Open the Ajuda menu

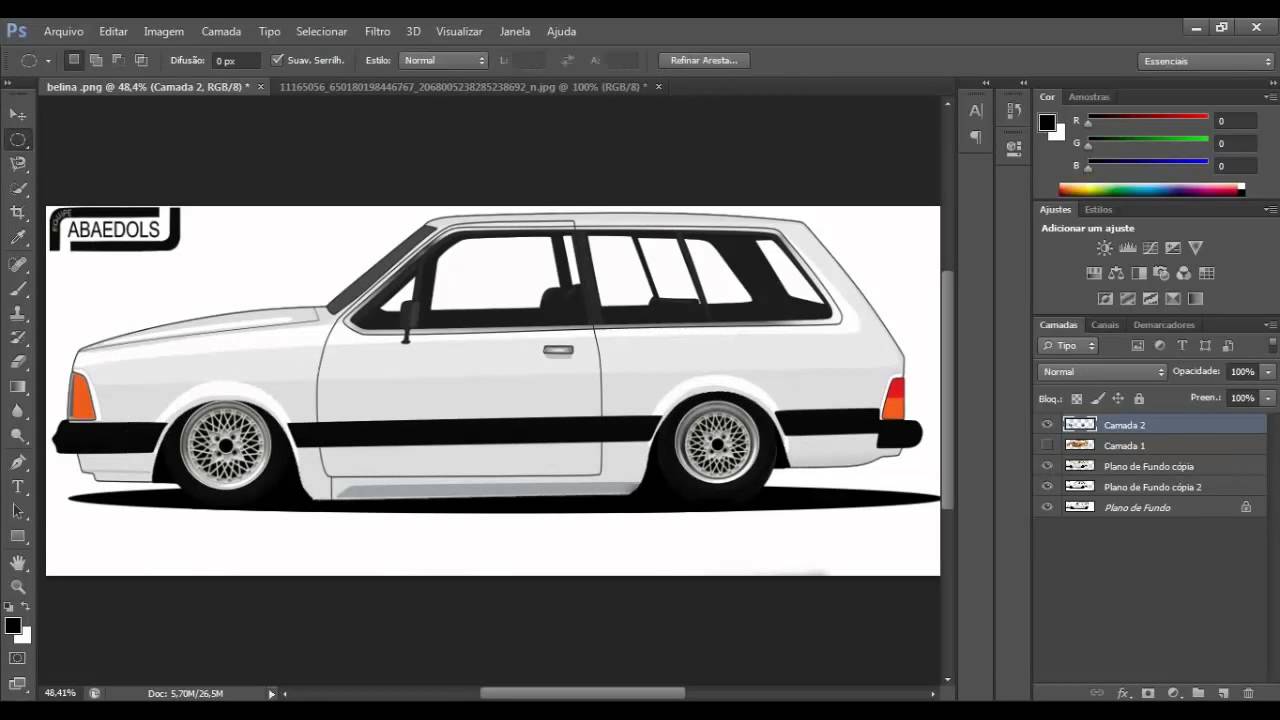[x=561, y=32]
